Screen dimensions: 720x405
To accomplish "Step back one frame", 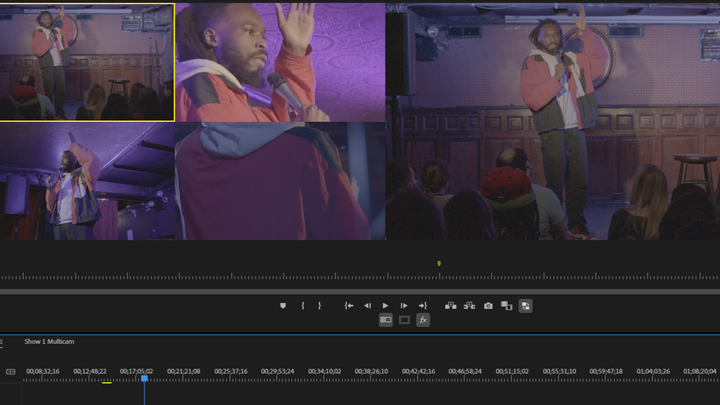I will [367, 306].
